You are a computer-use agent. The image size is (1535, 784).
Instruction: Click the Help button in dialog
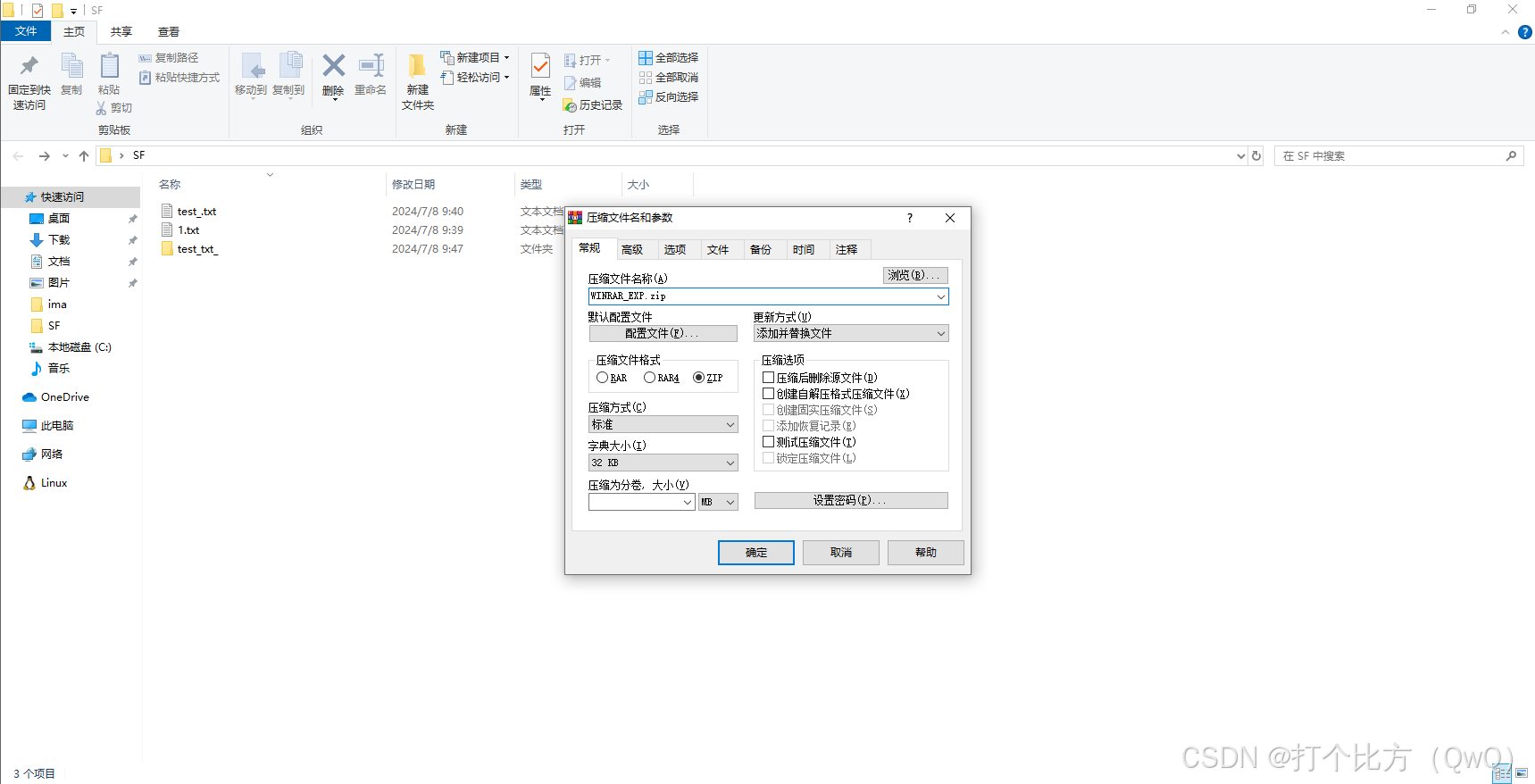926,553
